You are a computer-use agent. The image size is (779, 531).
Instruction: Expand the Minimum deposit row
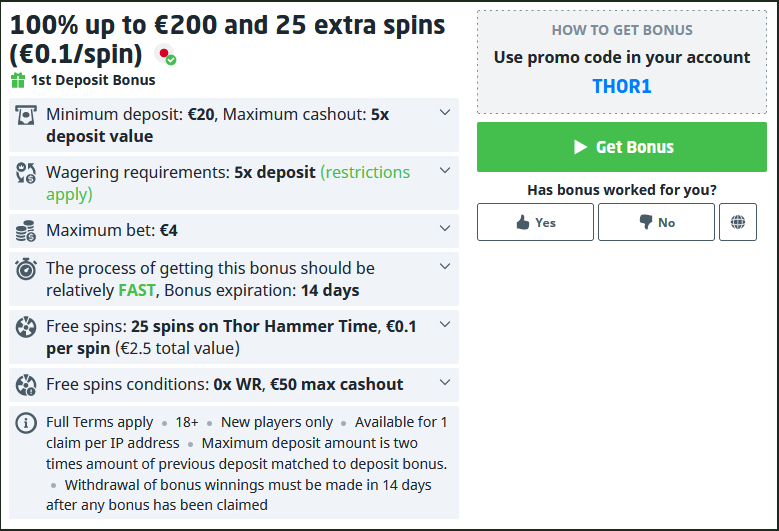click(x=445, y=113)
